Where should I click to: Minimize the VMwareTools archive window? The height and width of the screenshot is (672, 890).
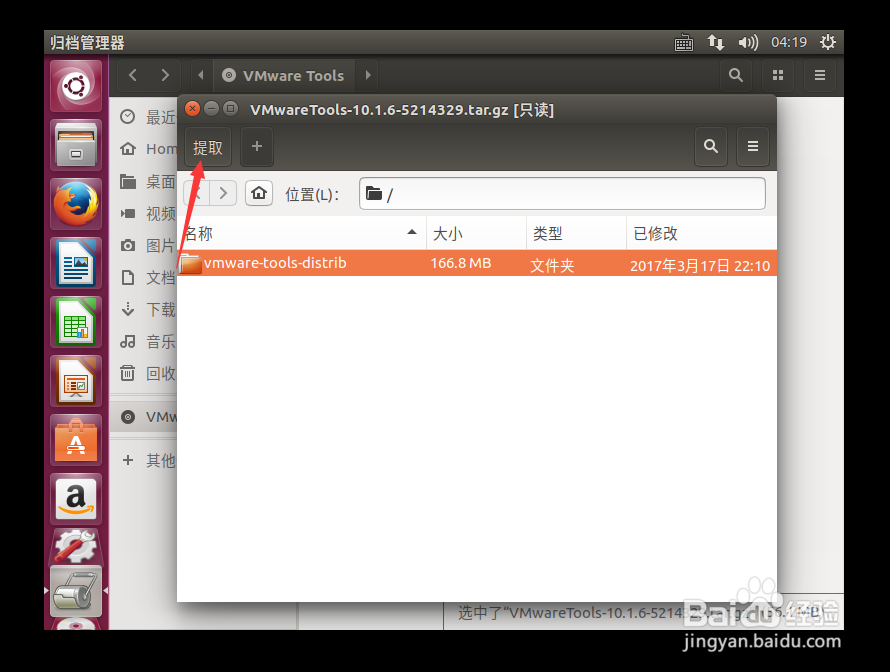point(211,108)
